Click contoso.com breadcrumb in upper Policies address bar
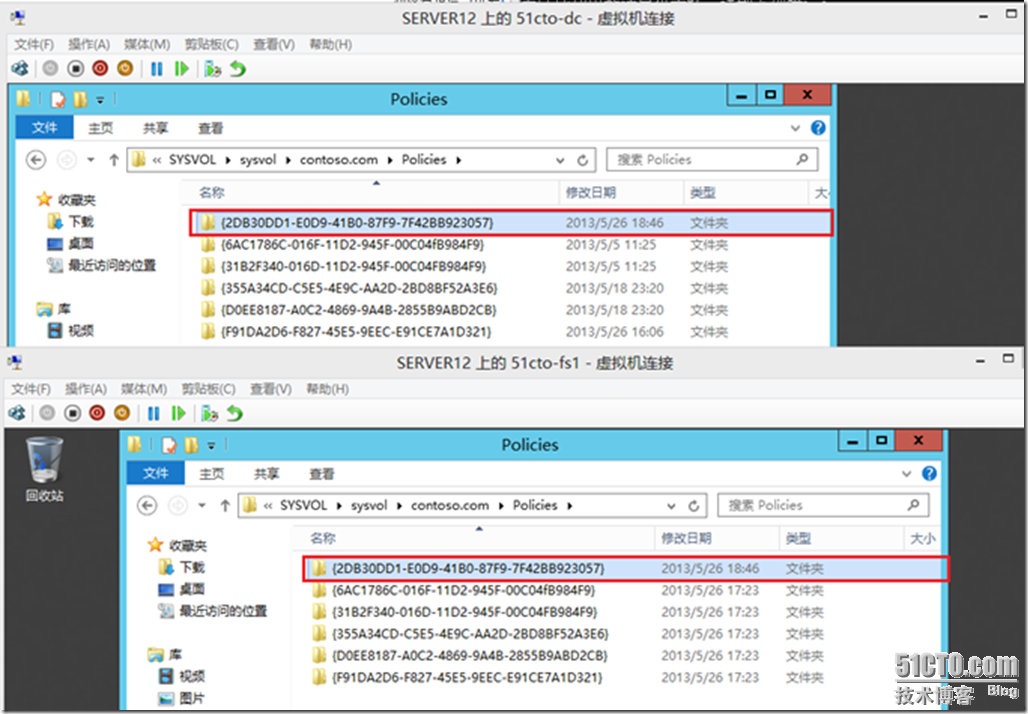Viewport: 1028px width, 714px height. 339,160
